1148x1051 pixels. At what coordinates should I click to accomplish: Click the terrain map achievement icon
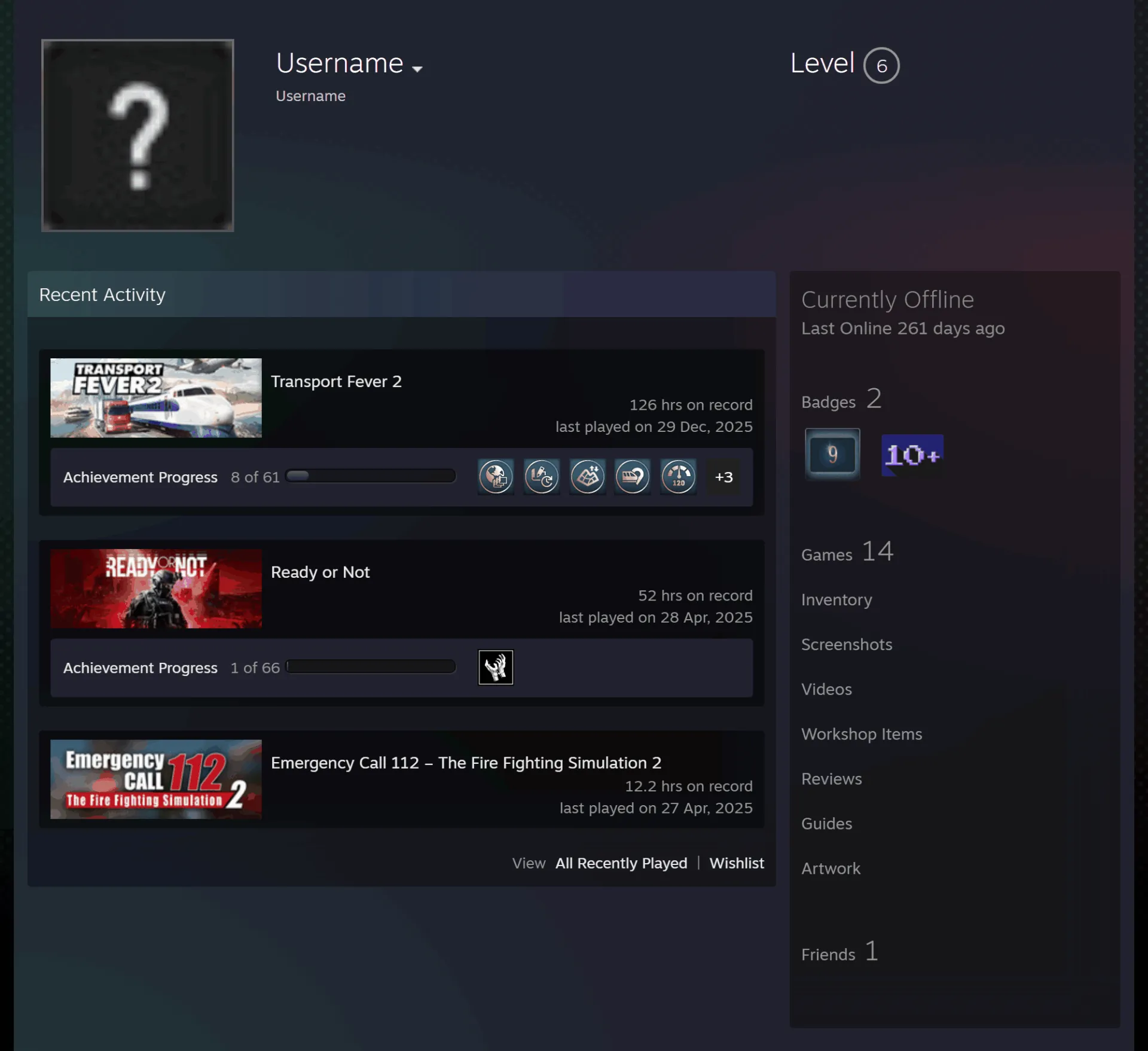click(587, 477)
